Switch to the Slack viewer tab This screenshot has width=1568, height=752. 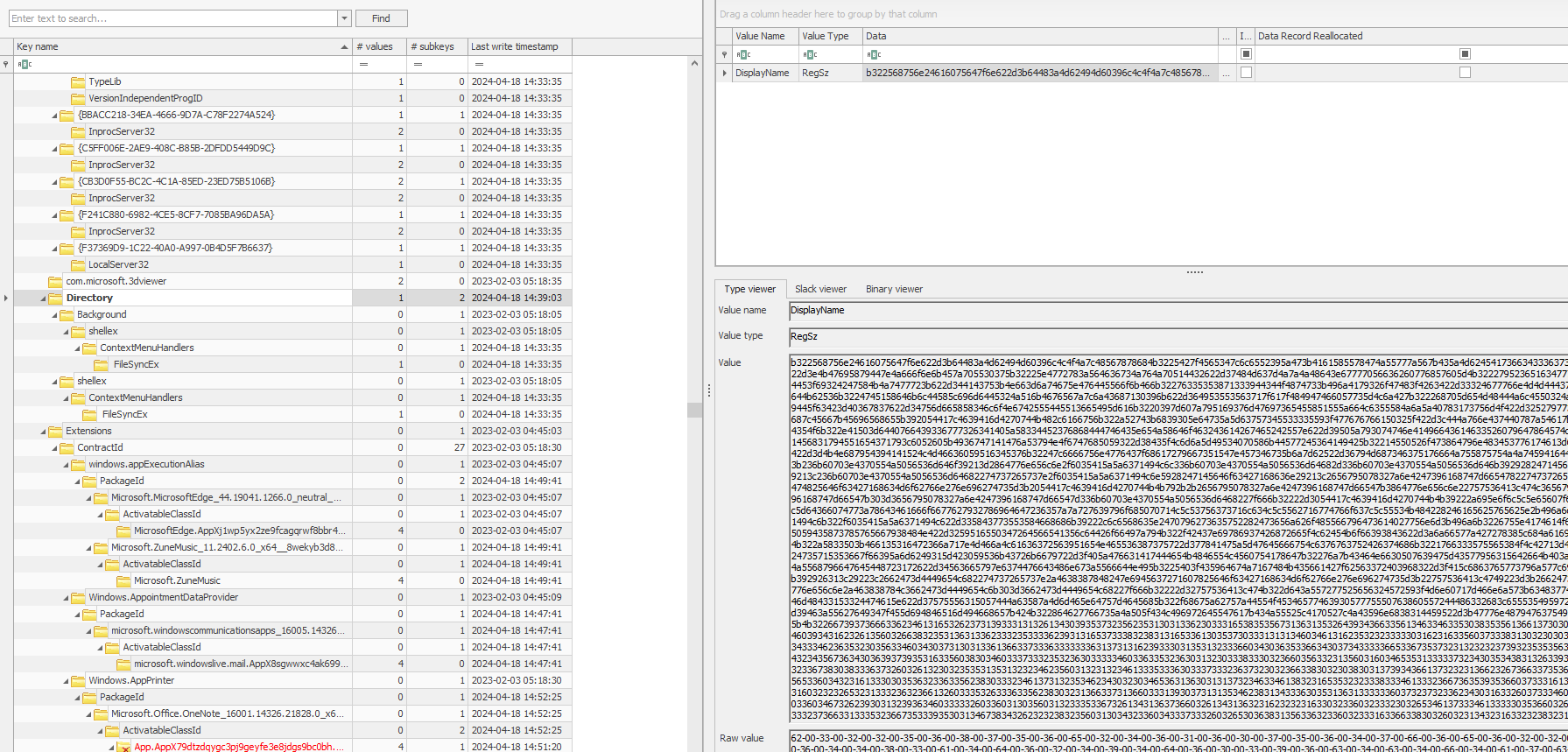coord(820,289)
